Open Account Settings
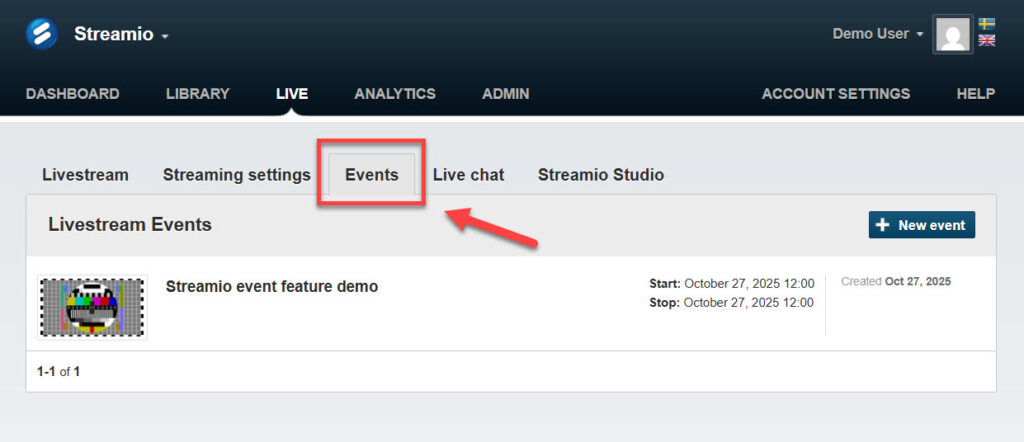The height and width of the screenshot is (442, 1024). coord(836,94)
